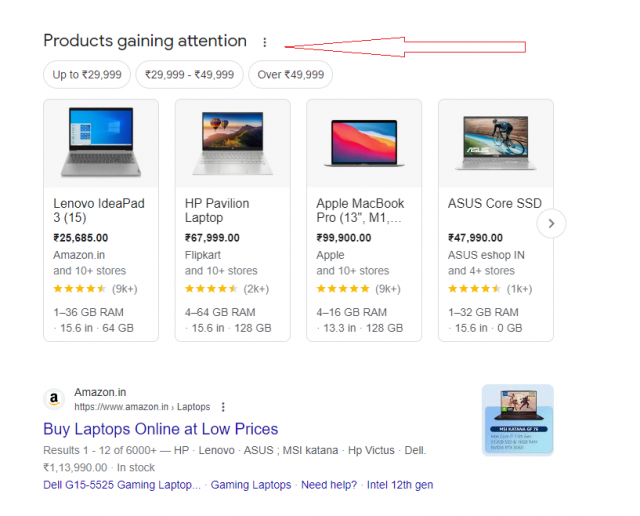640x516 pixels.
Task: Open Apple MacBook Pro product image
Action: (364, 143)
